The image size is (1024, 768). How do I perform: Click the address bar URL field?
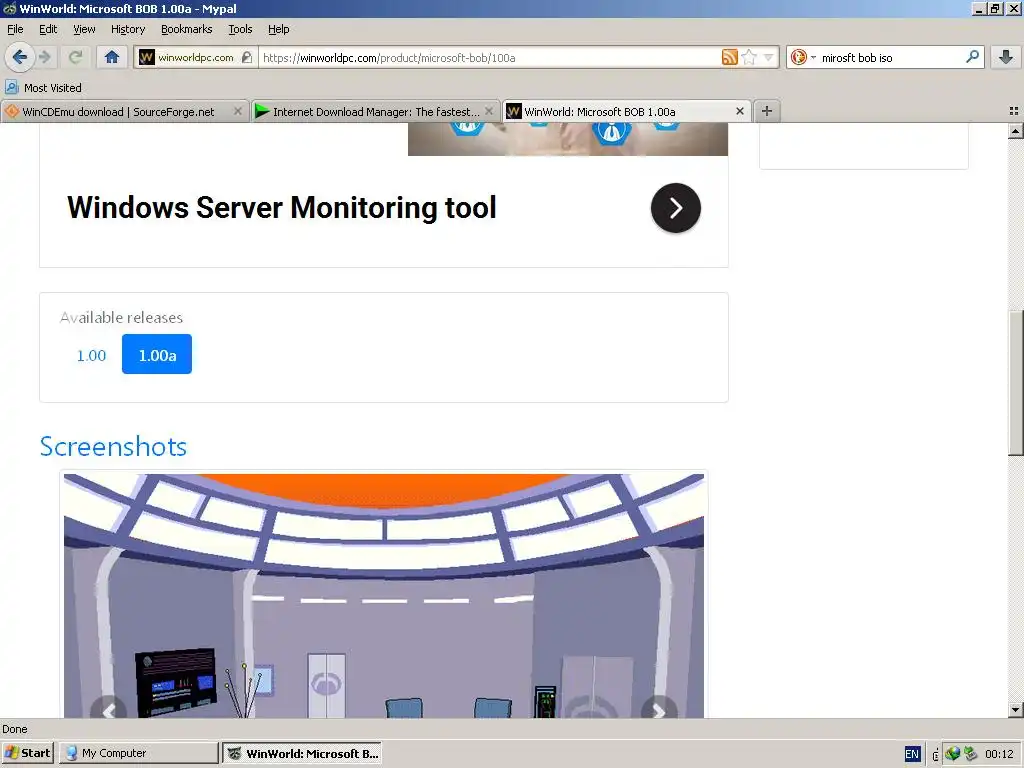coord(490,57)
